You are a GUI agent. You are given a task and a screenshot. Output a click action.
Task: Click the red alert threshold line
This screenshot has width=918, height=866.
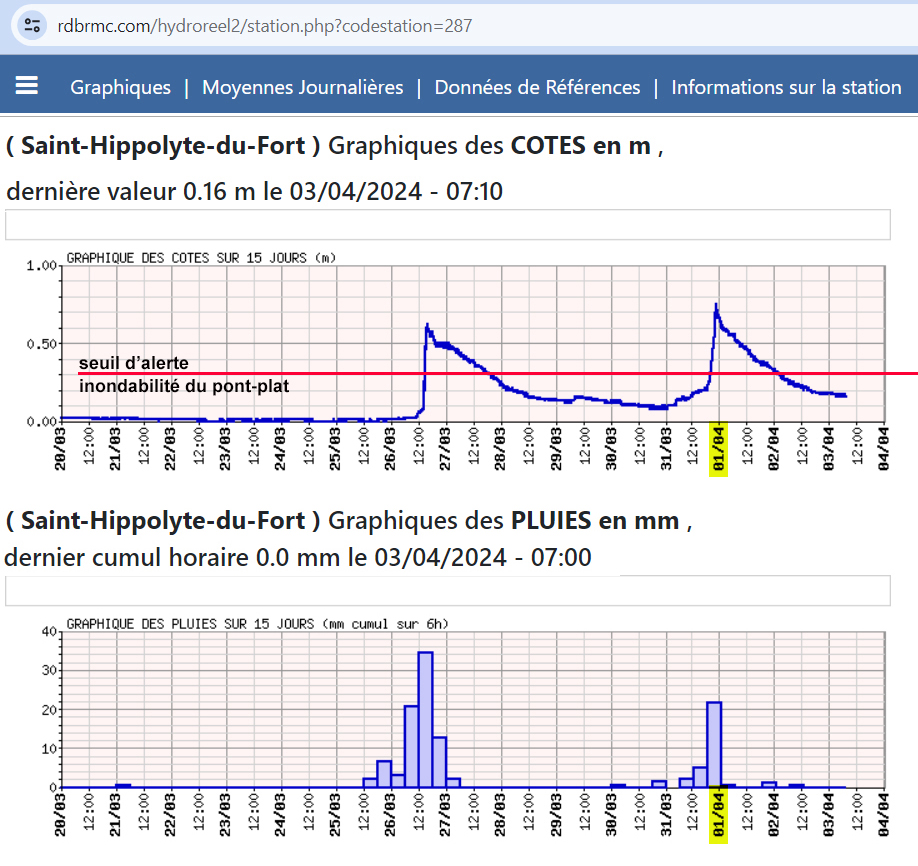pyautogui.click(x=600, y=373)
